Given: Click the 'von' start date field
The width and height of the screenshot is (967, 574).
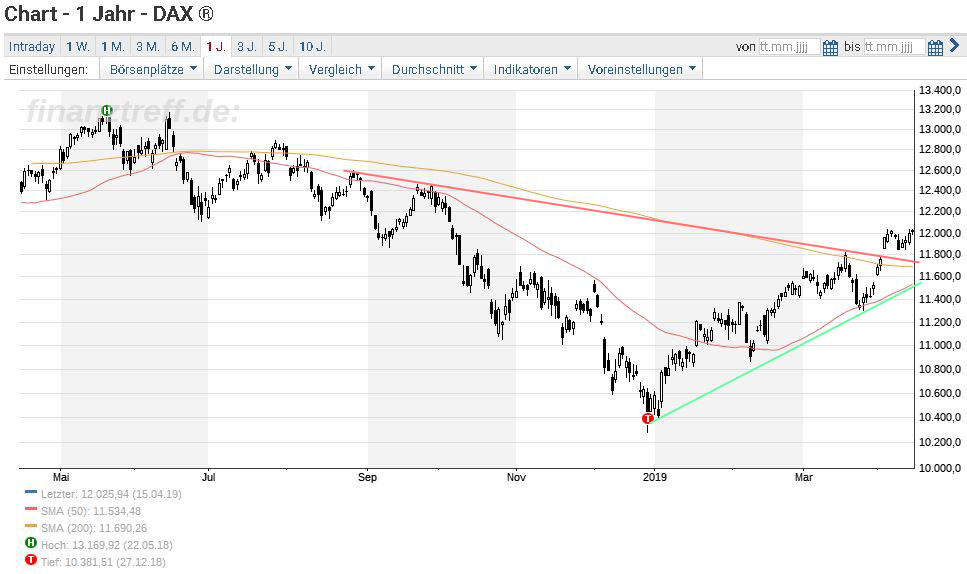Looking at the screenshot, I should [789, 47].
